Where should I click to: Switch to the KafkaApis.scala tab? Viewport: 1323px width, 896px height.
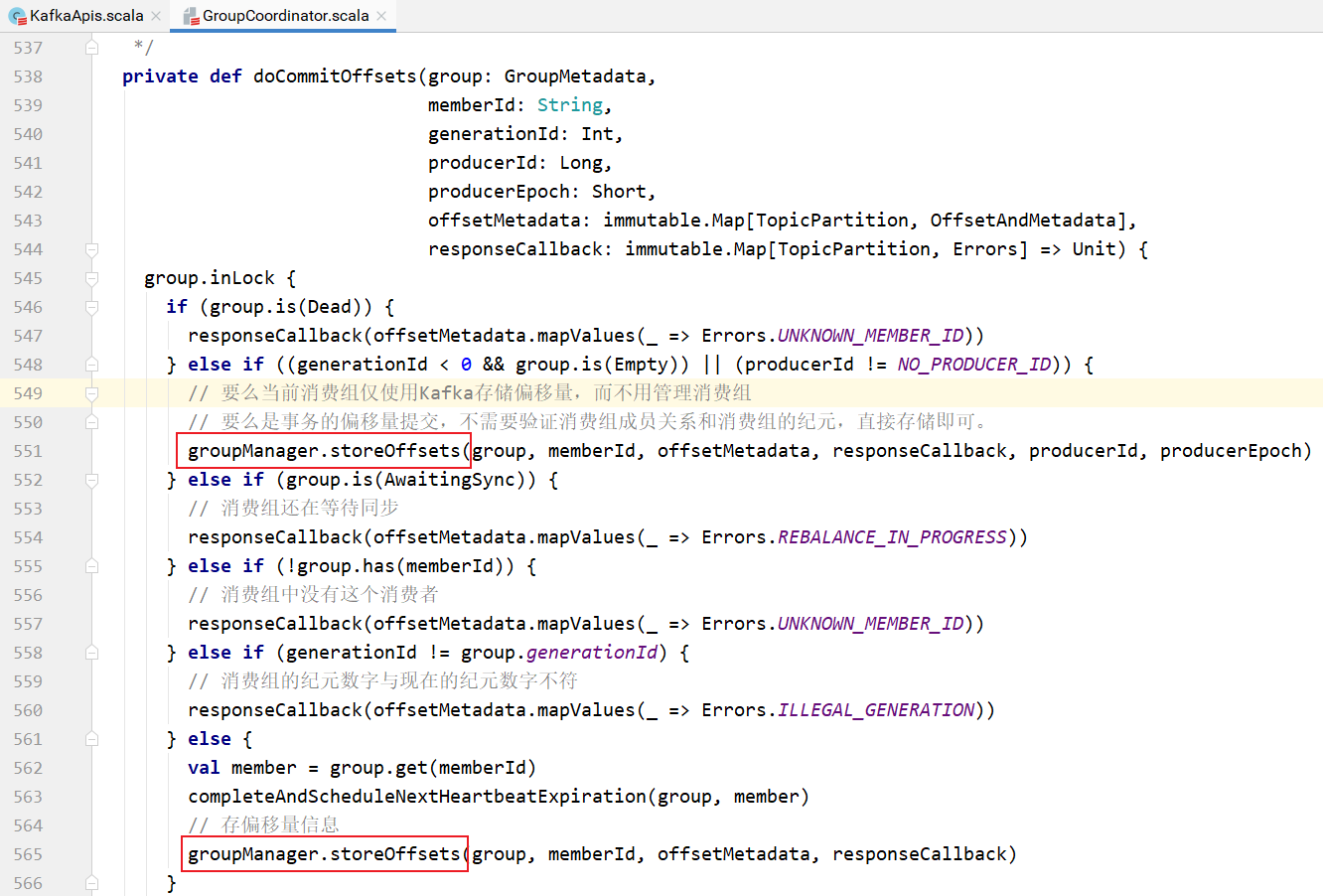click(x=86, y=16)
